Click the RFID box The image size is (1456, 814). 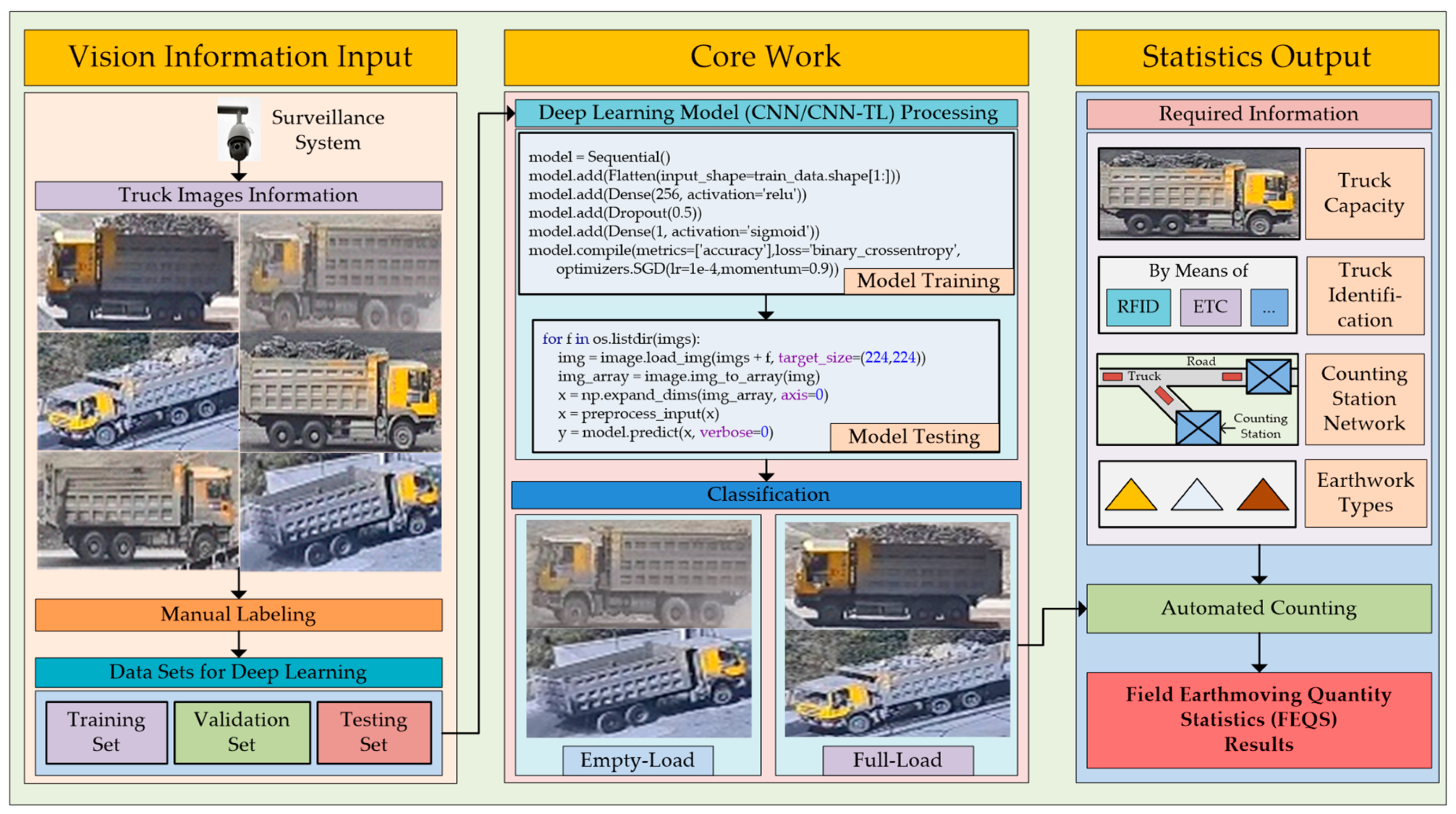coord(1138,307)
